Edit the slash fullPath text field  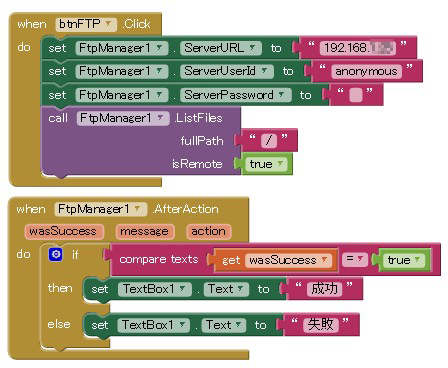(269, 141)
